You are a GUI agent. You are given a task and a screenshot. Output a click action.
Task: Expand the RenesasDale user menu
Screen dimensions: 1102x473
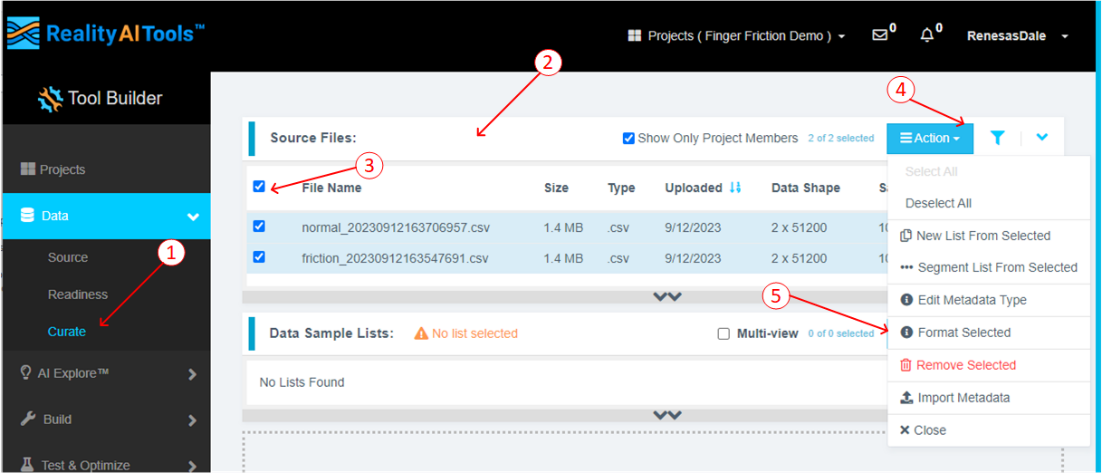pyautogui.click(x=1017, y=36)
